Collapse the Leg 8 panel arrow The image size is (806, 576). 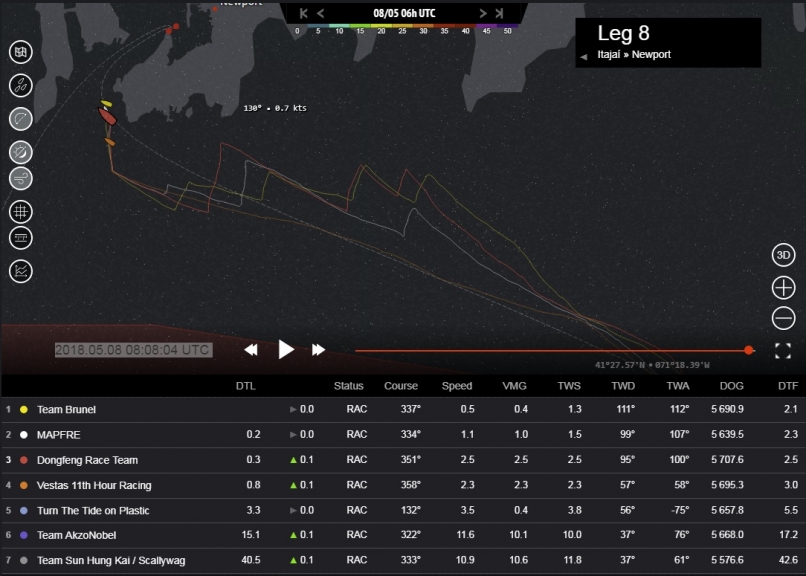[x=583, y=57]
